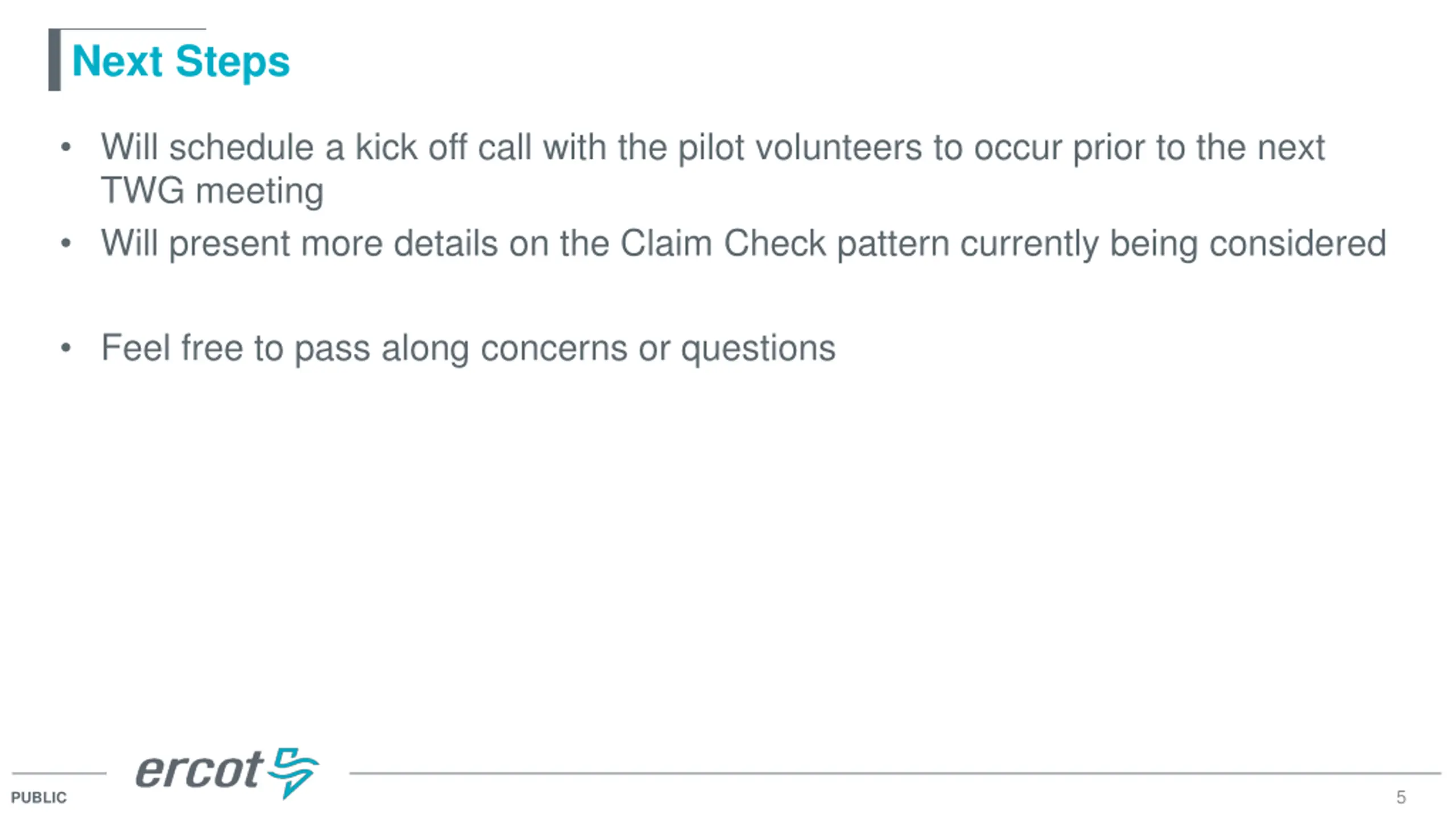This screenshot has height=819, width=1456.
Task: Click the words 'Will present more details'
Action: tap(300, 244)
